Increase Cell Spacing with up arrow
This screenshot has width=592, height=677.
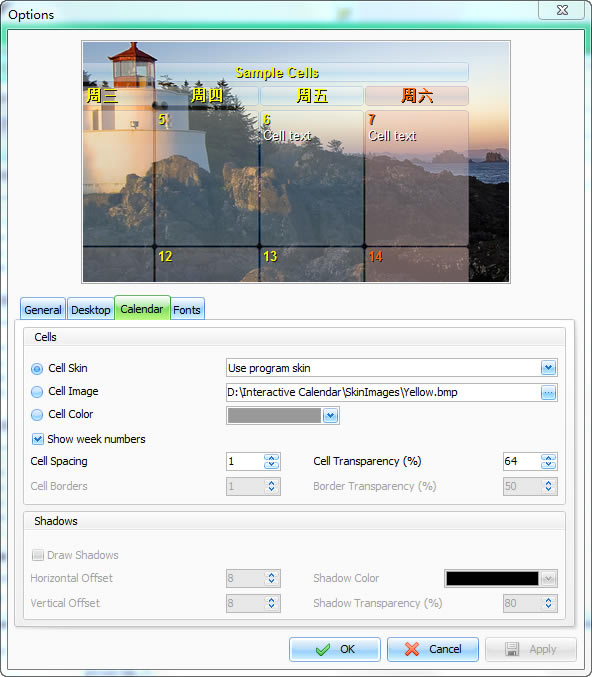(272, 458)
